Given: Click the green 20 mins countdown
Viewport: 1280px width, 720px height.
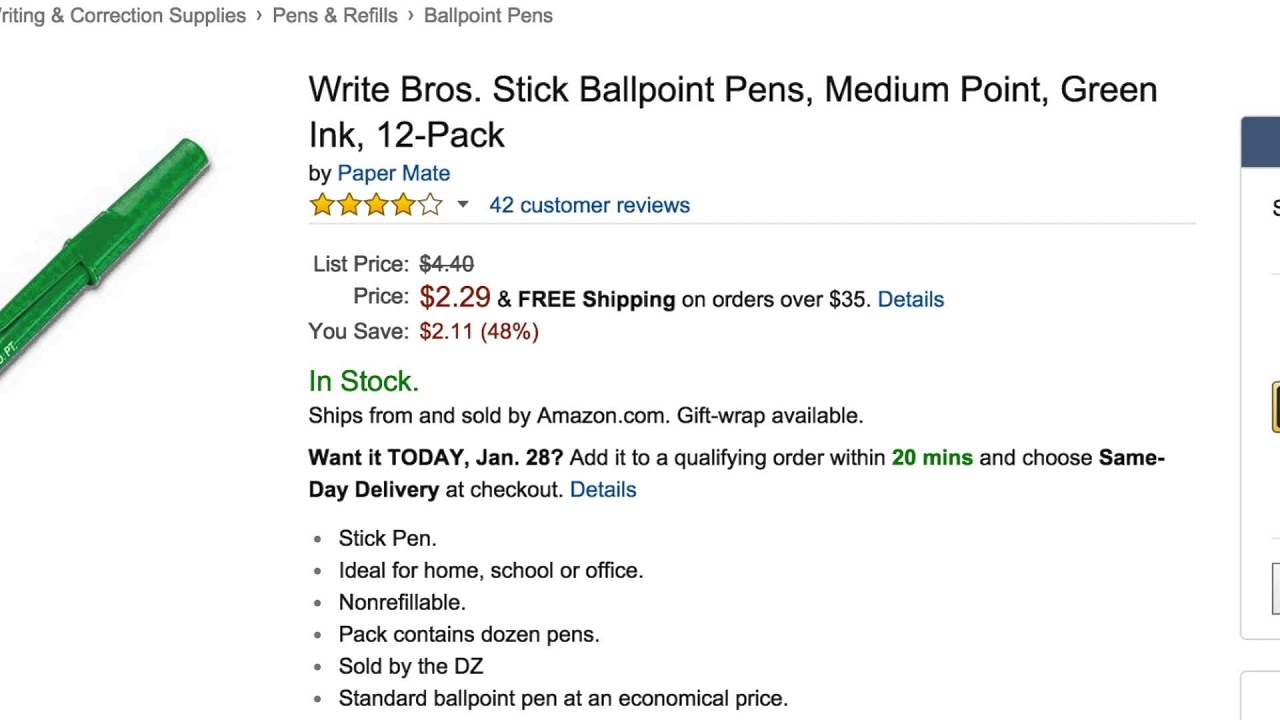Looking at the screenshot, I should tap(932, 457).
